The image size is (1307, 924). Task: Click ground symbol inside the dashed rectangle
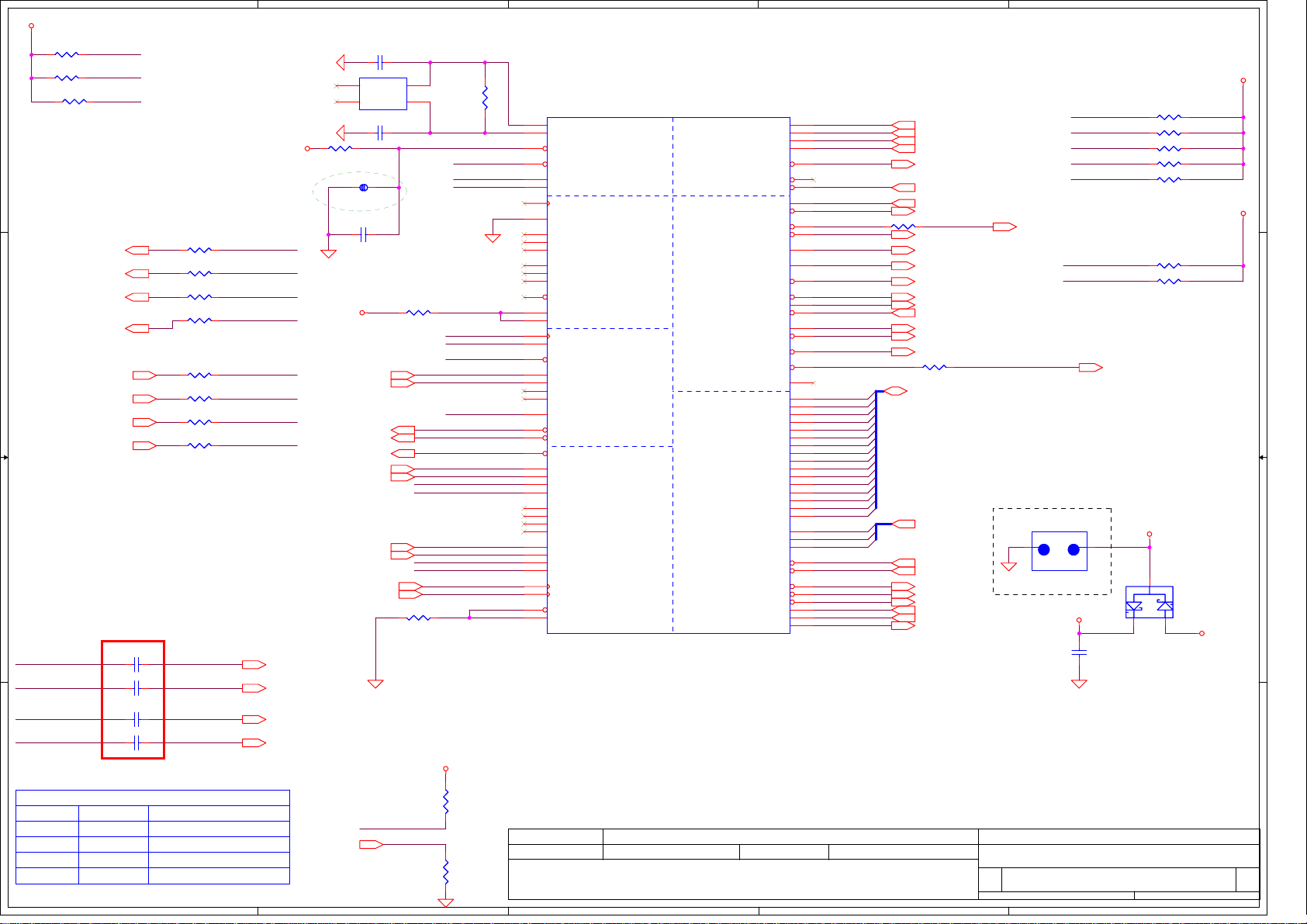[x=1009, y=566]
